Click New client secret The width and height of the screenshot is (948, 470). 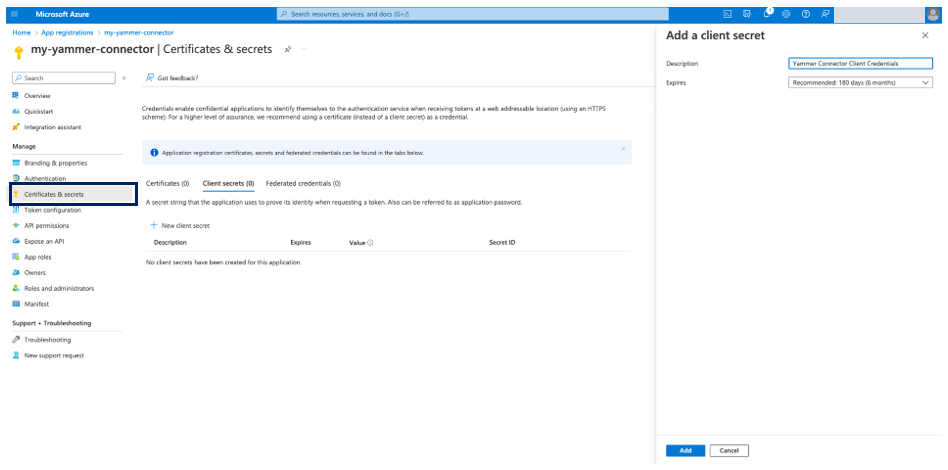click(x=180, y=226)
